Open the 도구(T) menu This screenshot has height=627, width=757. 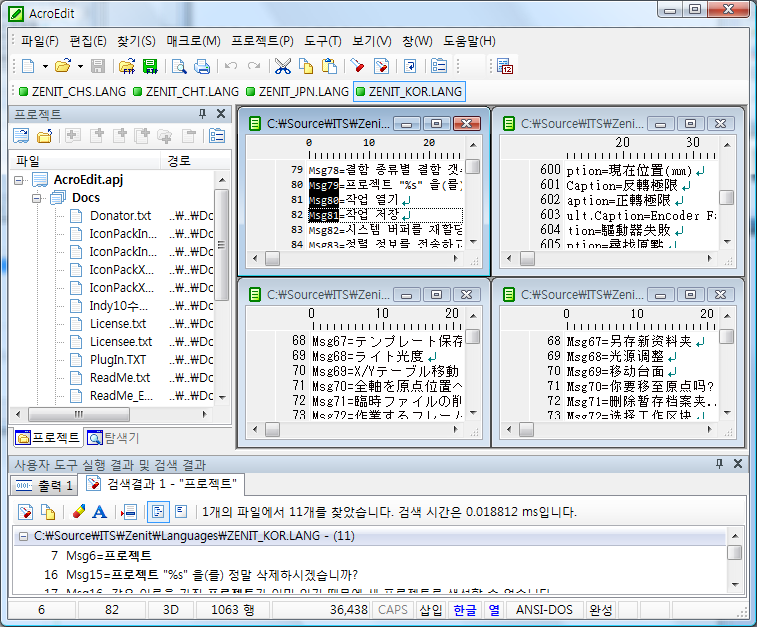pos(322,42)
